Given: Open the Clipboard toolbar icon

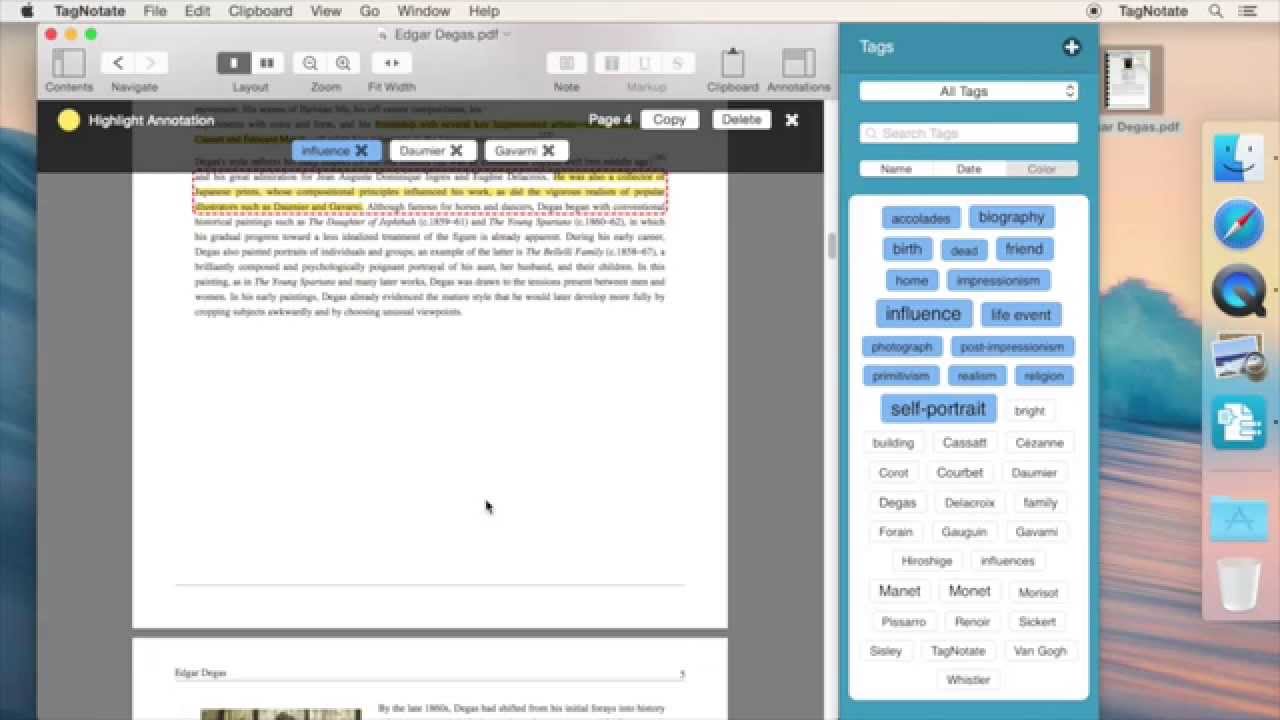Looking at the screenshot, I should click(733, 63).
